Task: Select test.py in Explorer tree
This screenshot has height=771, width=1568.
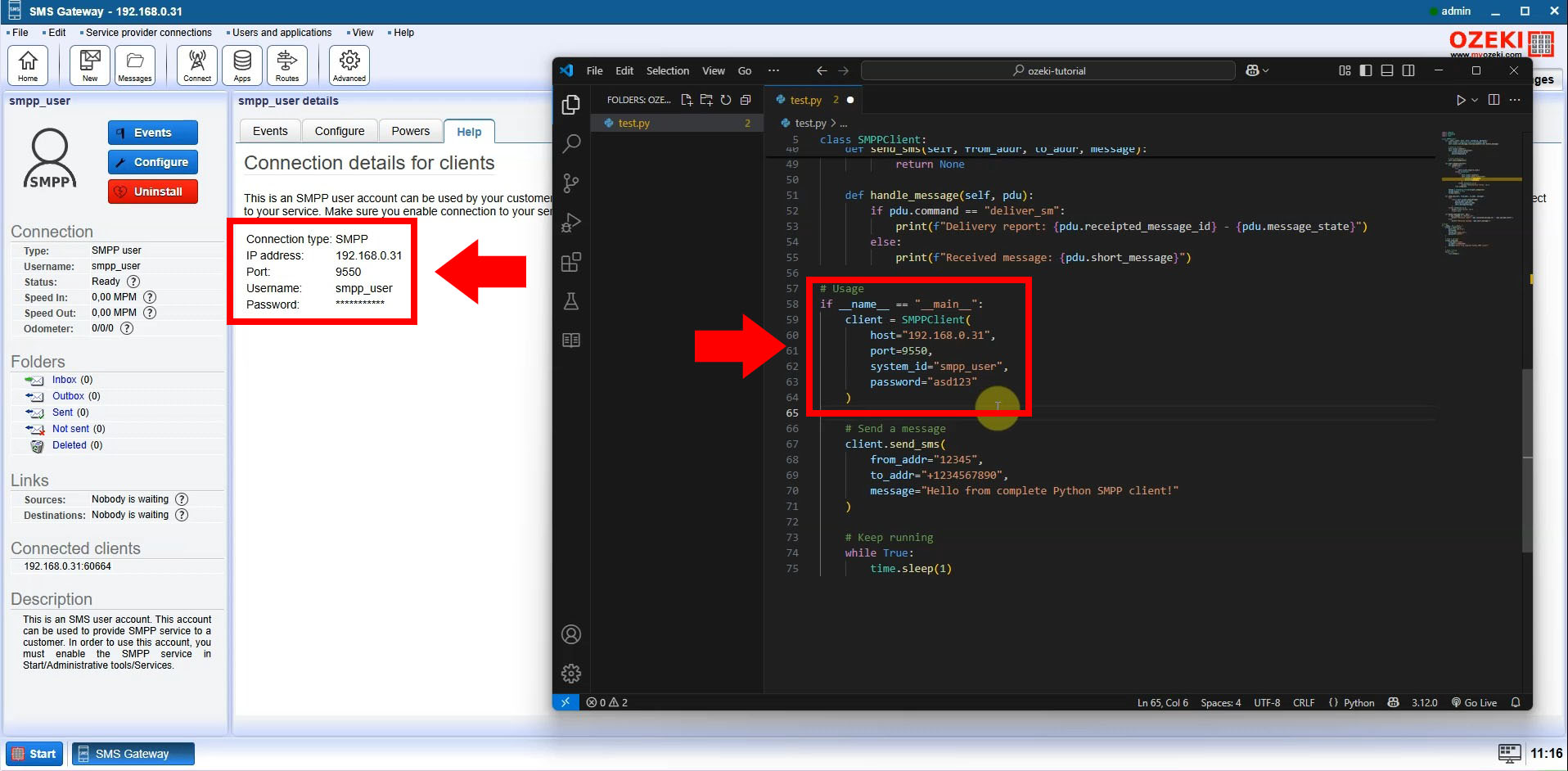Action: pyautogui.click(x=678, y=123)
